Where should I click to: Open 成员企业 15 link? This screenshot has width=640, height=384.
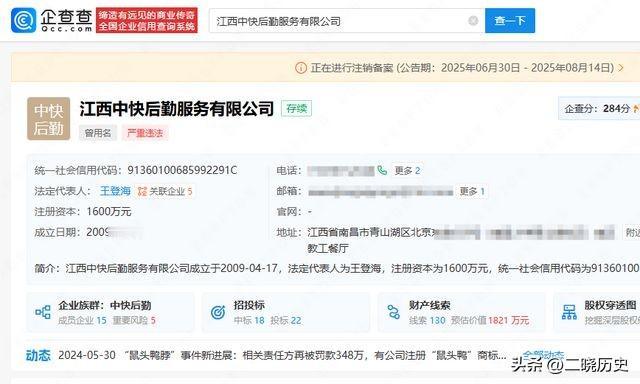click(x=82, y=320)
